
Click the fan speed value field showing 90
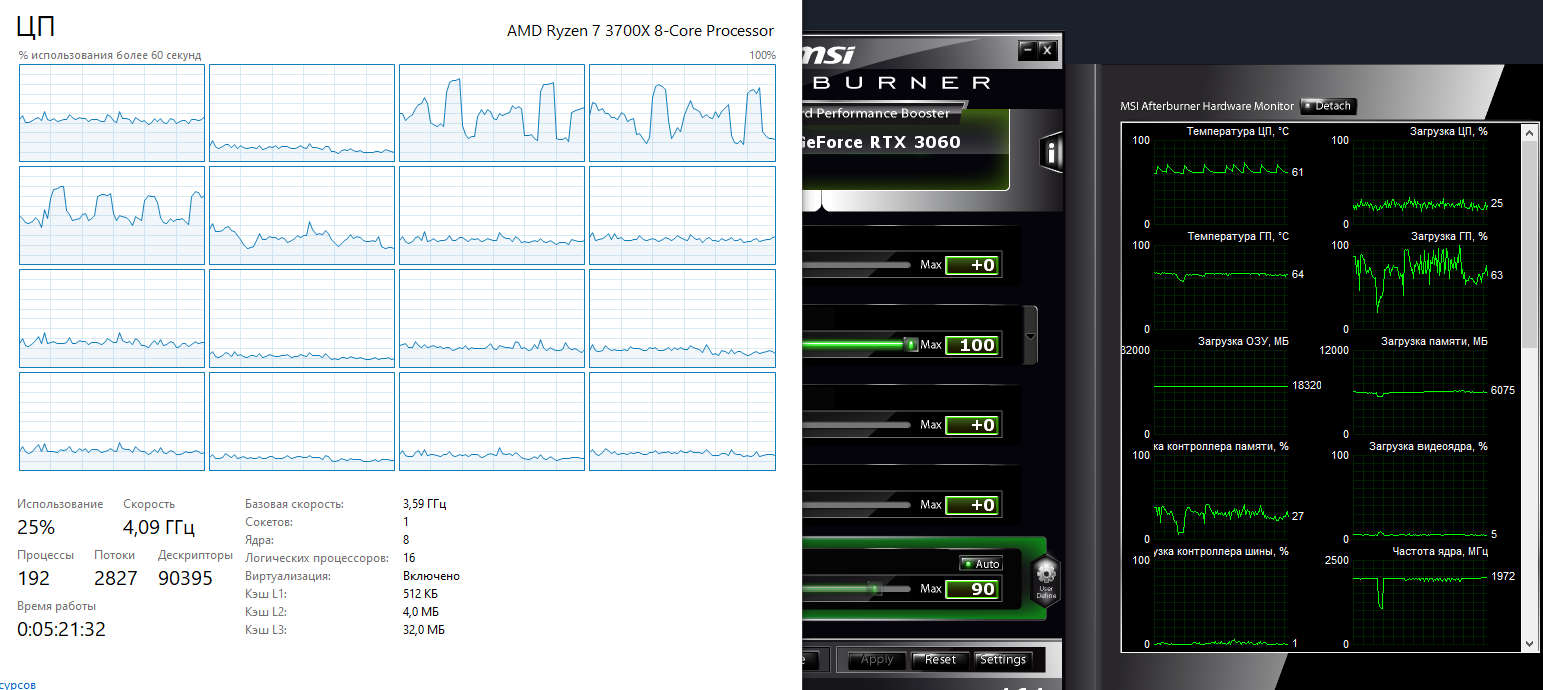(x=972, y=589)
